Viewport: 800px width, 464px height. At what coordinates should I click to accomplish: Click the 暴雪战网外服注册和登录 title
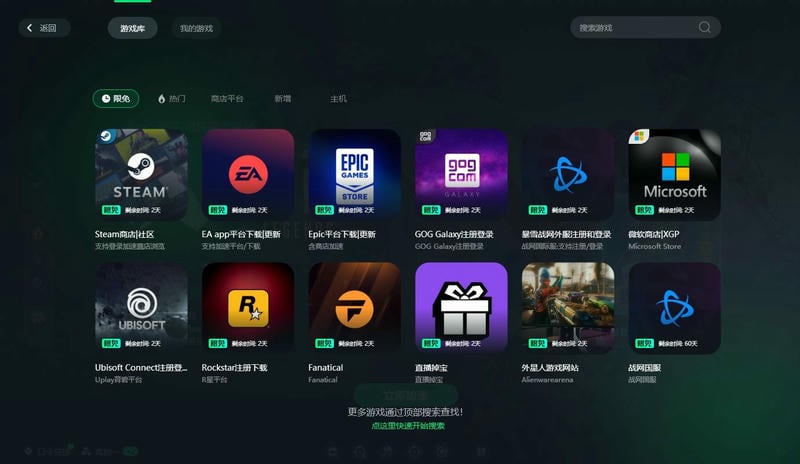566,234
